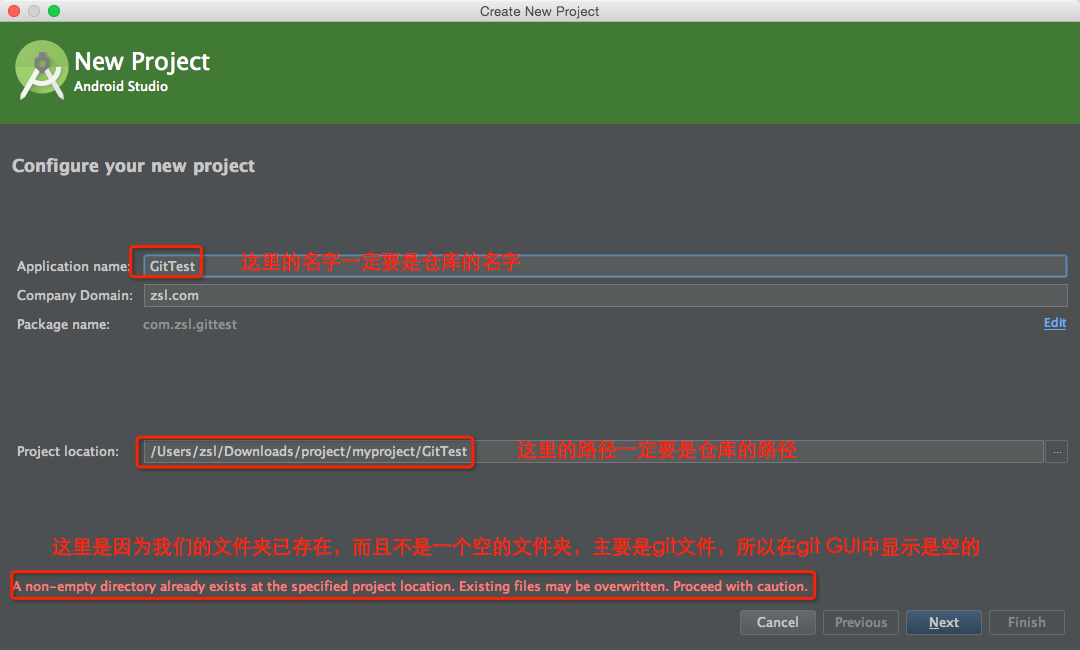Open the Edit link for package name
The width and height of the screenshot is (1080, 650).
[1055, 323]
